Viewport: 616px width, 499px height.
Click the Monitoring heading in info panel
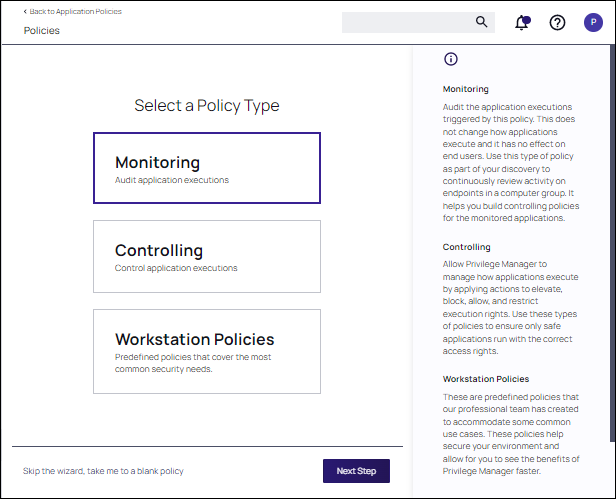pos(466,89)
